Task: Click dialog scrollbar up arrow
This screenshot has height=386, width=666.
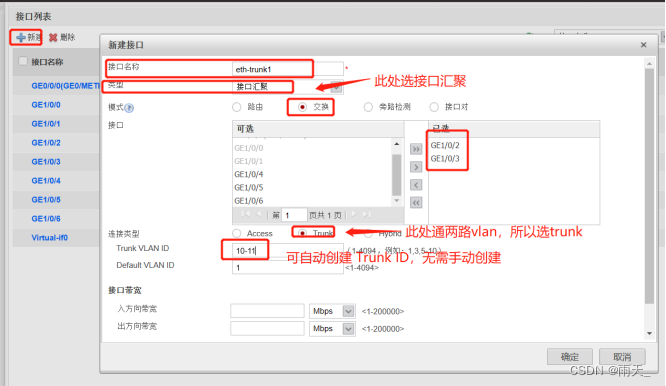Action: click(649, 64)
